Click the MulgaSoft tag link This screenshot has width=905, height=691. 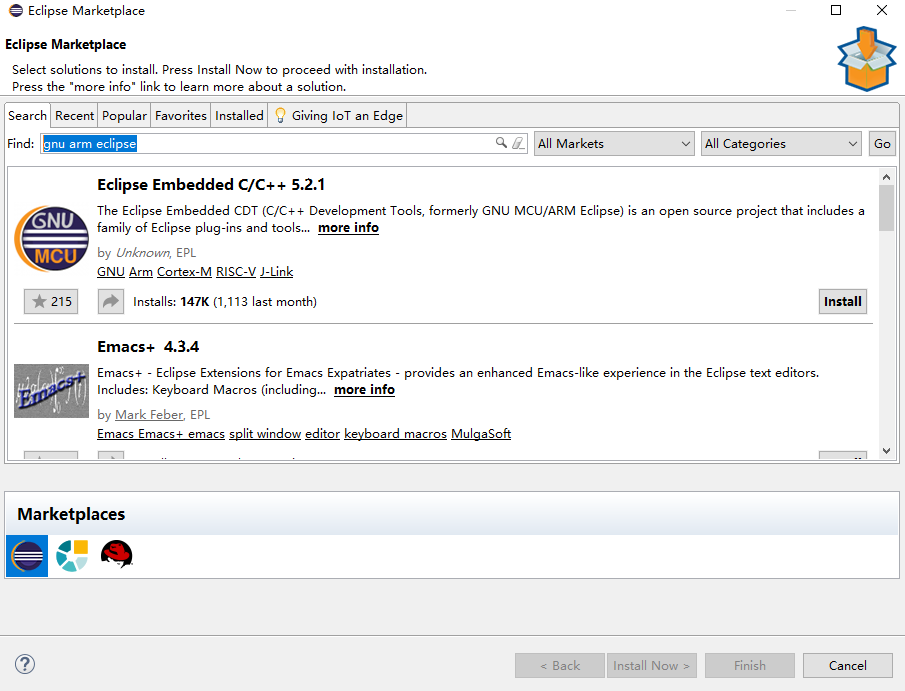click(481, 434)
